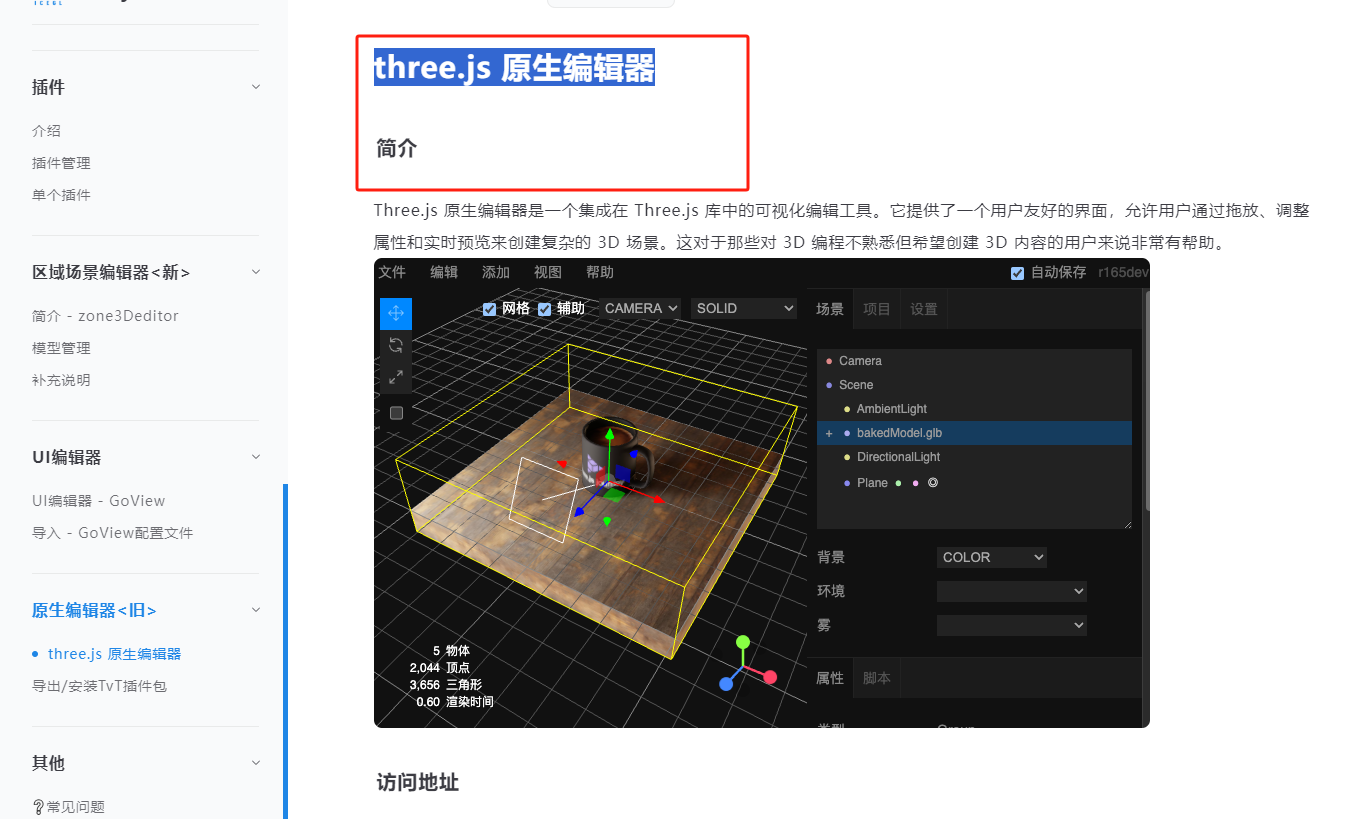Switch to the 属性 tab
The image size is (1358, 819).
[830, 678]
